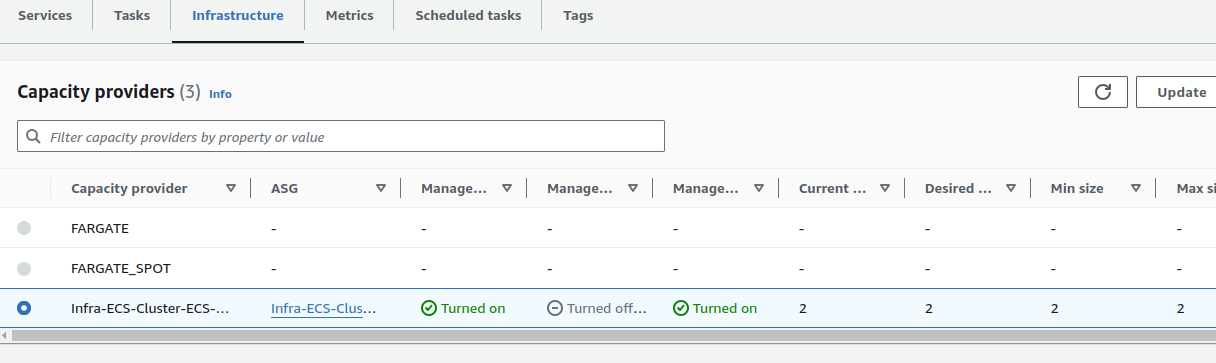Click sort arrow on Min size column
Screen dimensions: 1216x363
pos(1136,188)
